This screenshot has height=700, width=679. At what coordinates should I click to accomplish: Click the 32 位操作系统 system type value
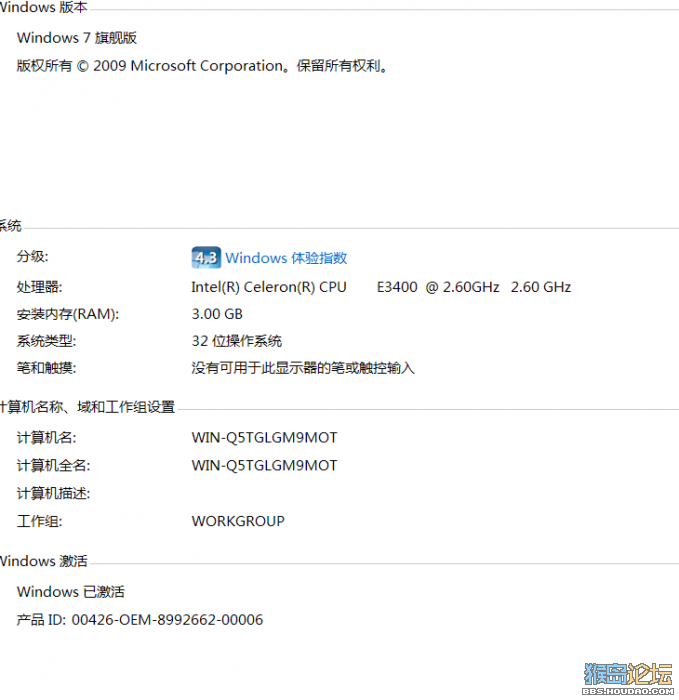click(237, 341)
